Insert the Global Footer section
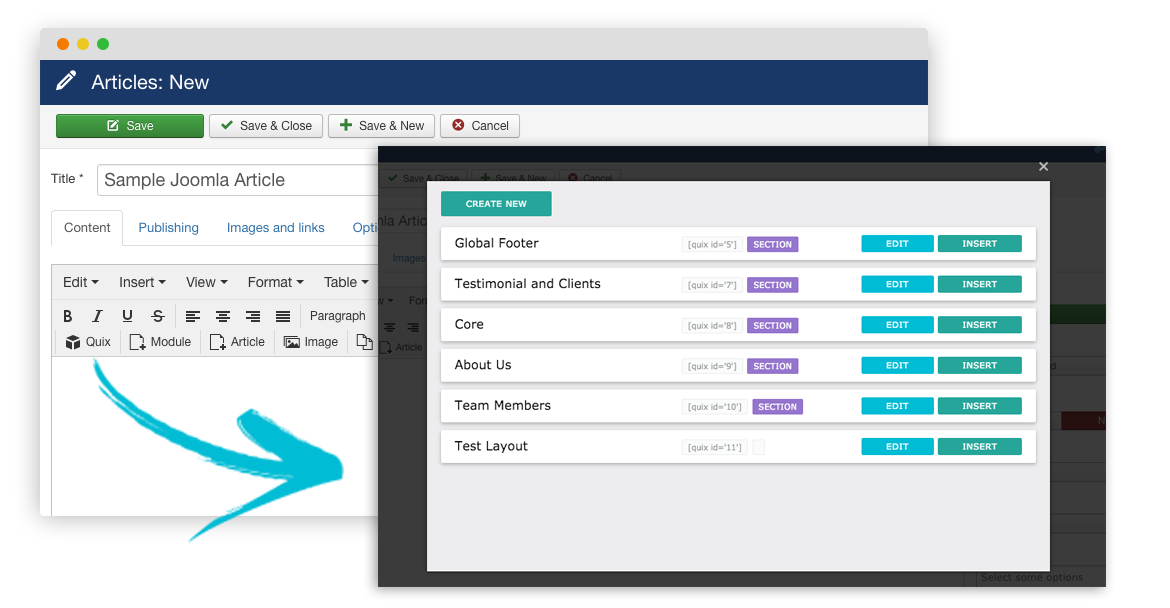1170x608 pixels. point(979,244)
